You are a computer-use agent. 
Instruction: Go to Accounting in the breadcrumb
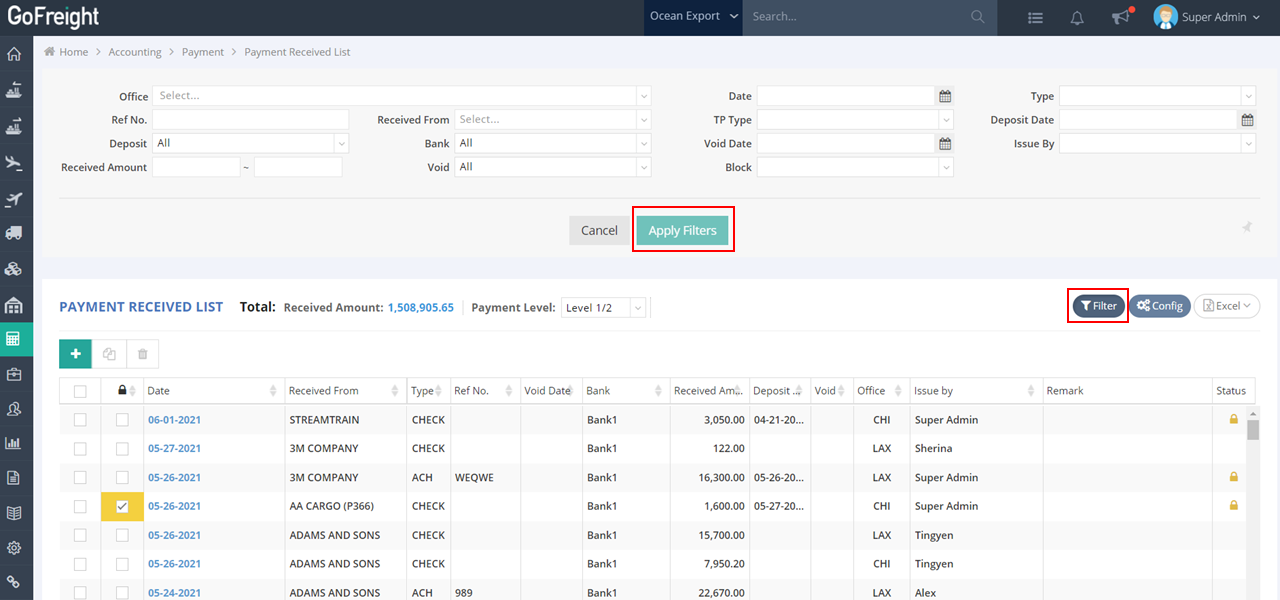click(x=135, y=52)
